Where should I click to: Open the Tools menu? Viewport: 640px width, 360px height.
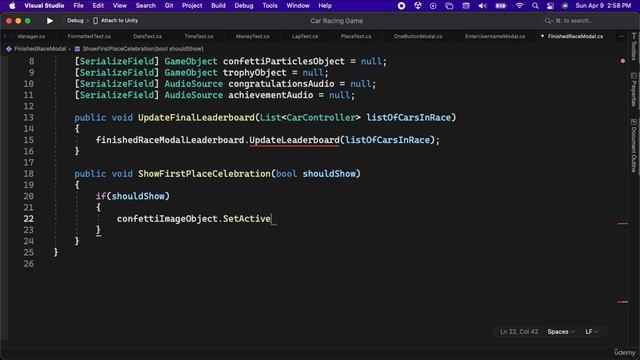click(270, 6)
